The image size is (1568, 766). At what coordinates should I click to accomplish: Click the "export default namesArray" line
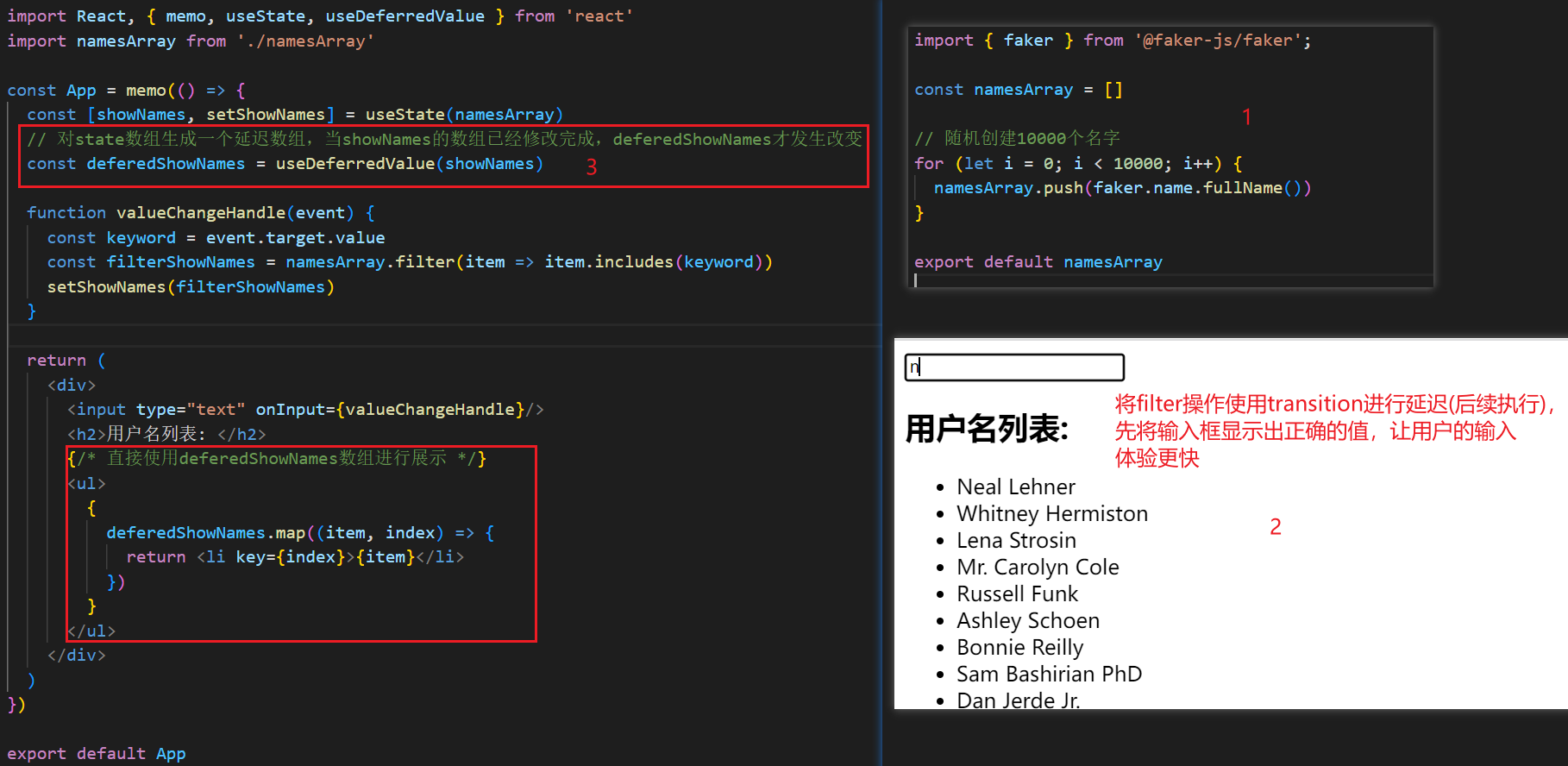pyautogui.click(x=1038, y=261)
